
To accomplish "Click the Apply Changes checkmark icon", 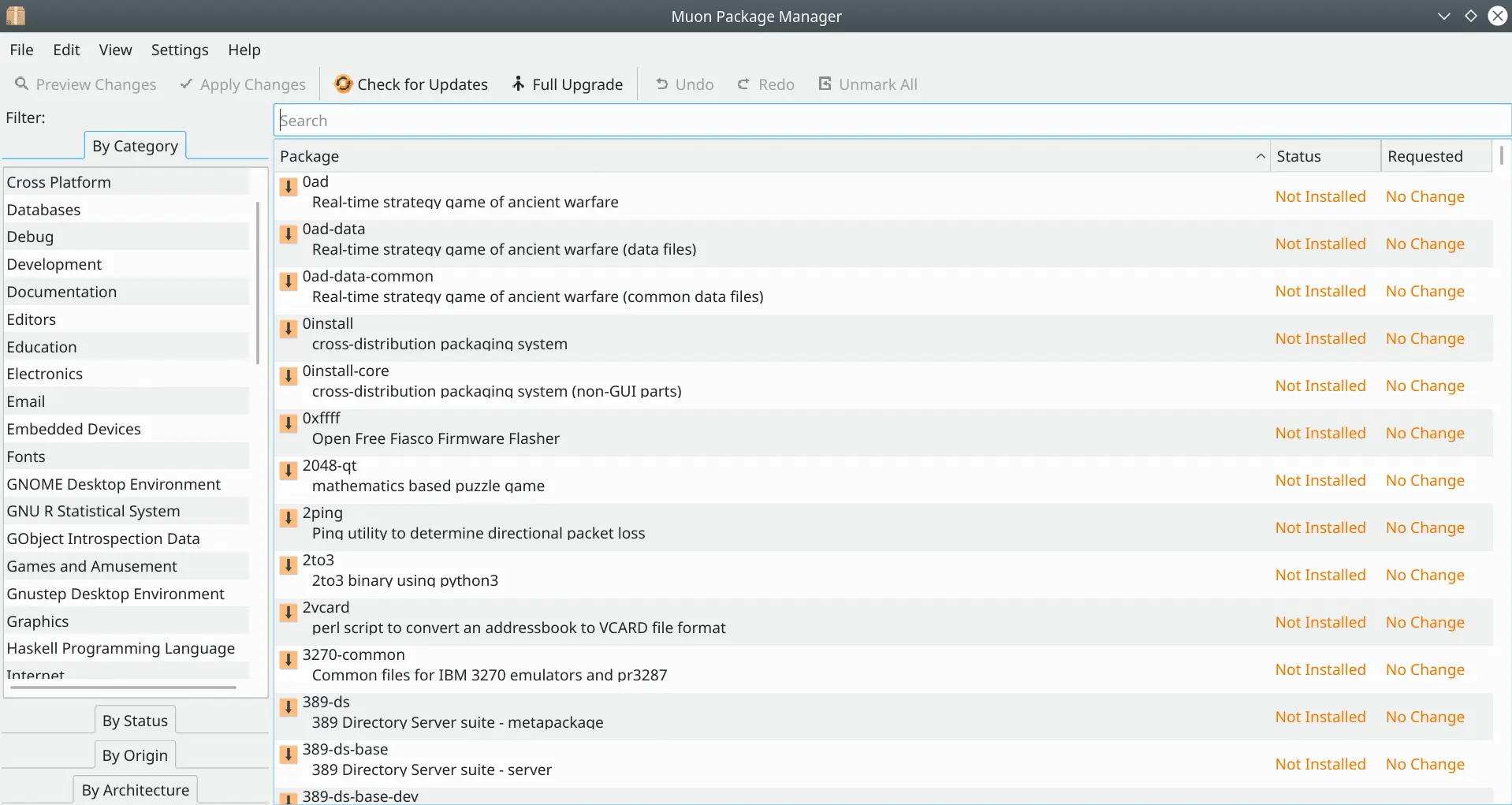I will [x=186, y=84].
